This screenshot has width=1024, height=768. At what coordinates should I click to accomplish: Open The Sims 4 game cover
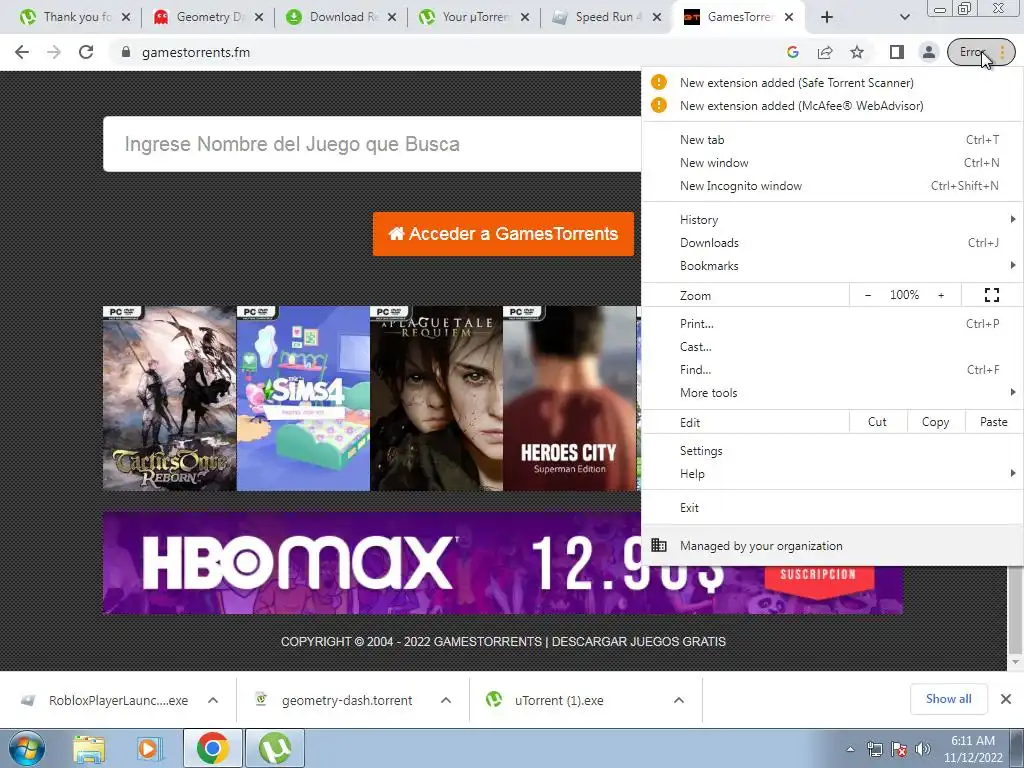(x=303, y=398)
